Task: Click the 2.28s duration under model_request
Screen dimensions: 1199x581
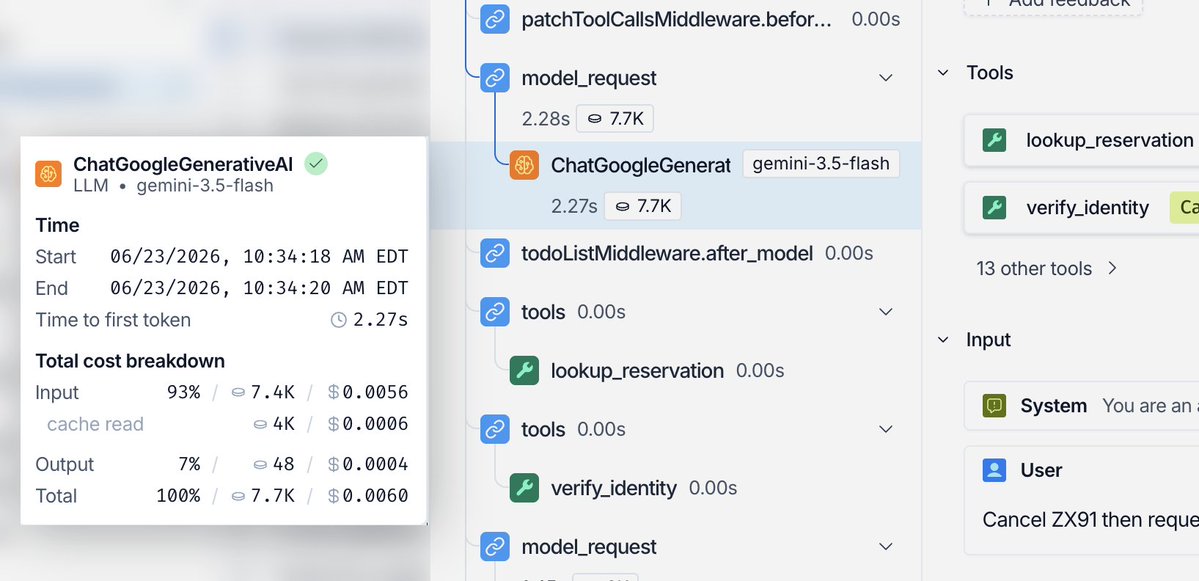Action: click(546, 119)
